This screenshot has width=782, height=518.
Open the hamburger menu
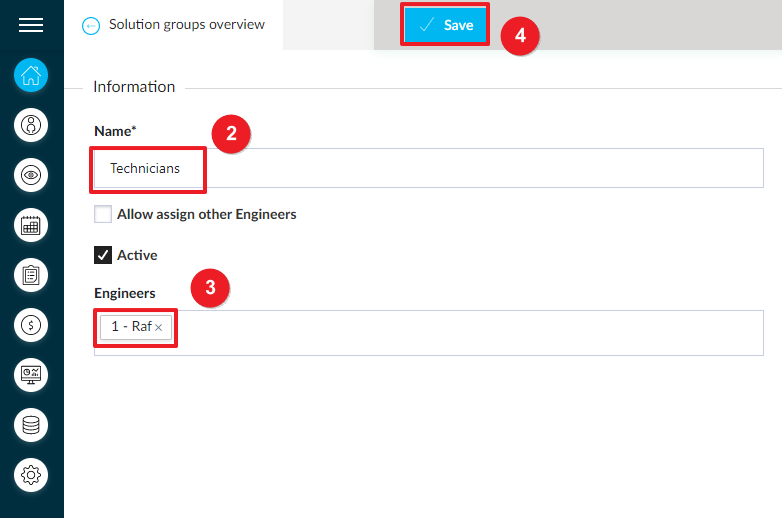click(x=31, y=24)
